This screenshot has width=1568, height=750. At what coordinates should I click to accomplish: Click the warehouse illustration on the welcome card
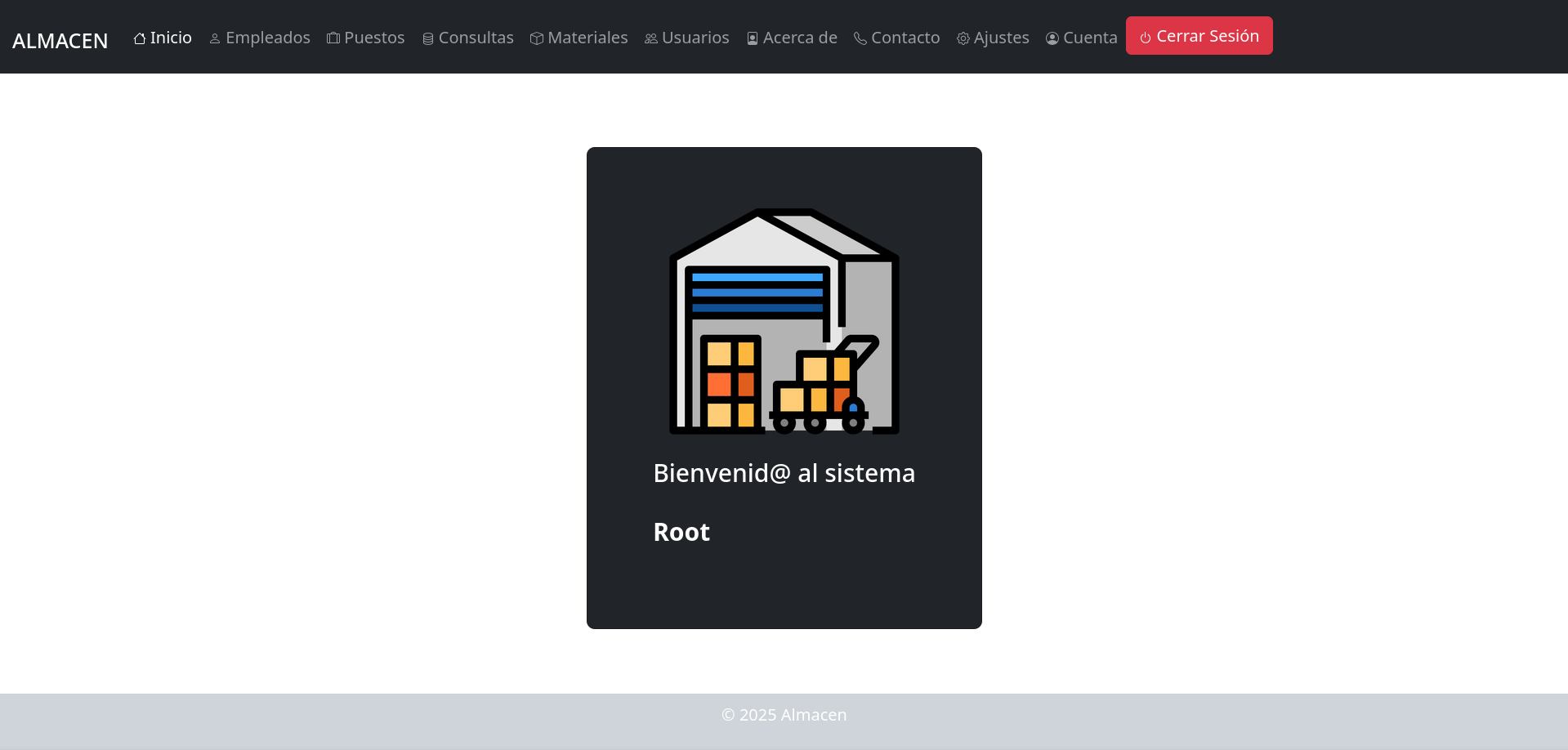click(x=784, y=321)
